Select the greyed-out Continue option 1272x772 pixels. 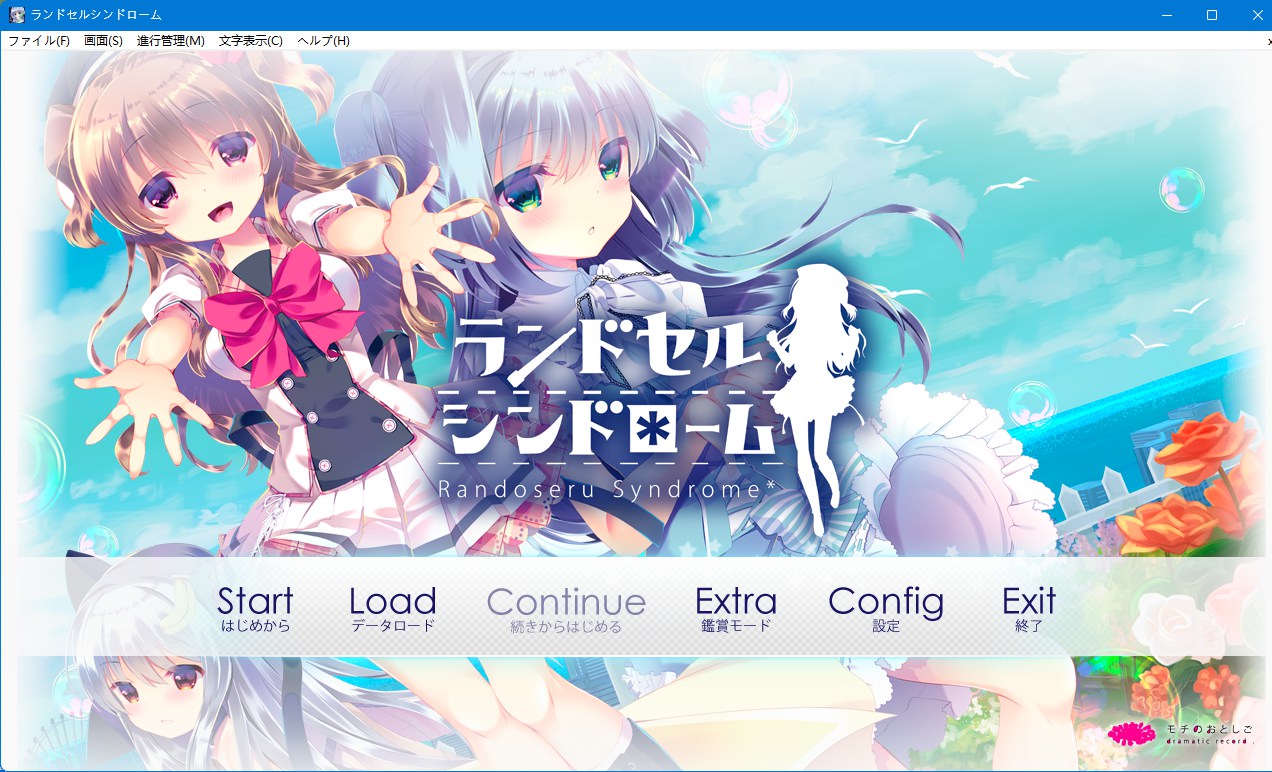click(566, 608)
